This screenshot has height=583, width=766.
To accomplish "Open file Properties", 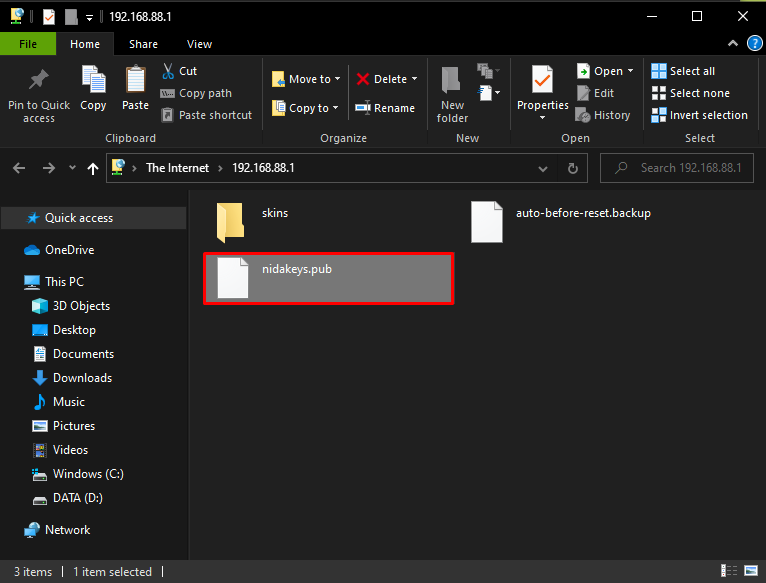I will tap(542, 87).
